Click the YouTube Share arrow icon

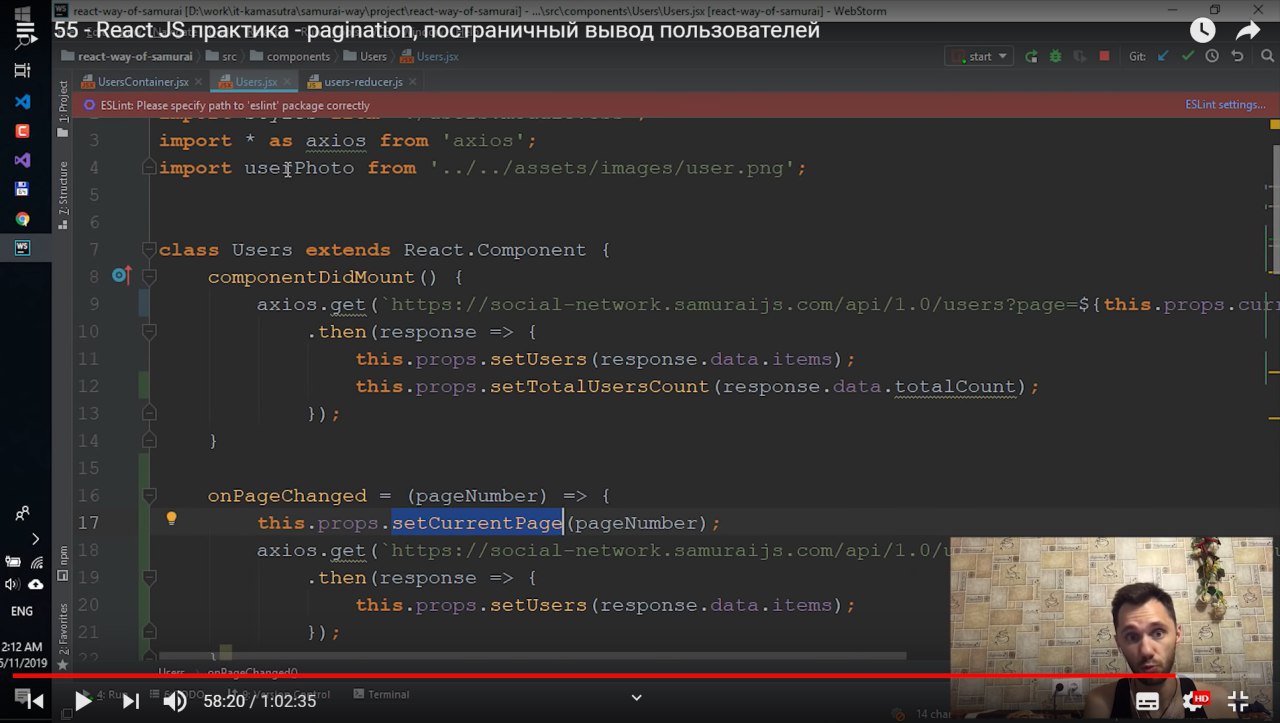1250,31
